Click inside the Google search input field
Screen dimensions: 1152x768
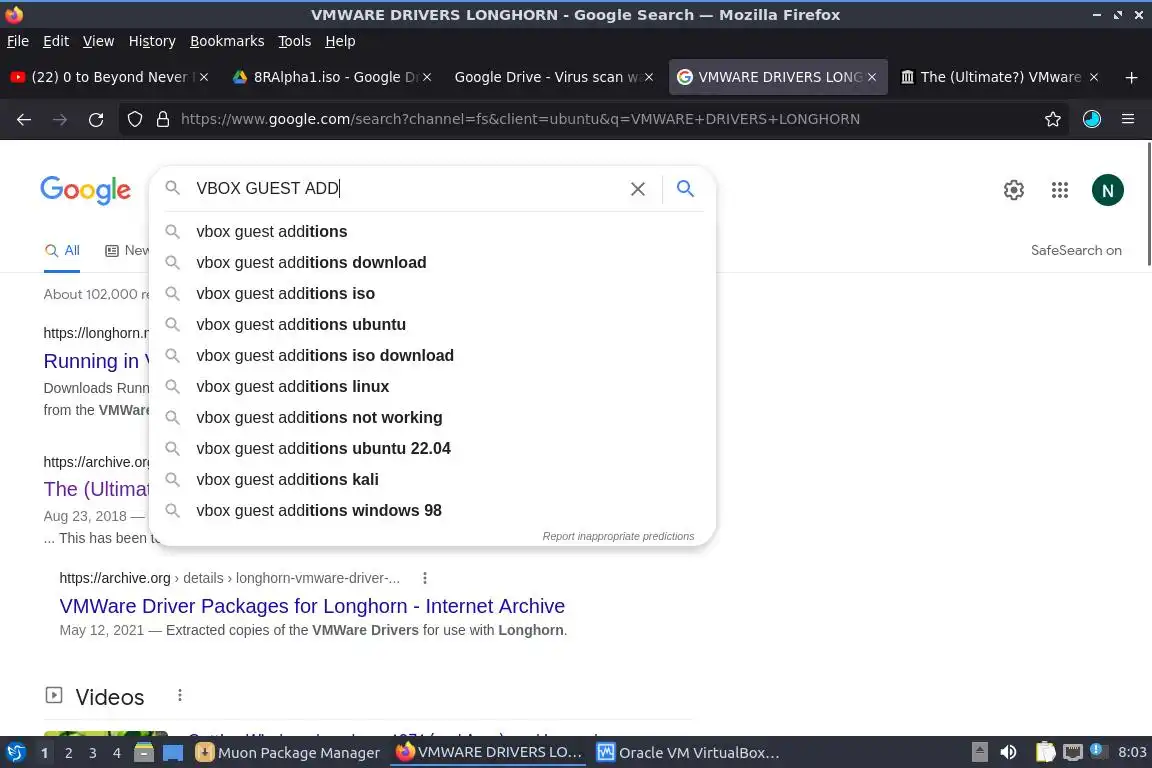click(x=408, y=189)
